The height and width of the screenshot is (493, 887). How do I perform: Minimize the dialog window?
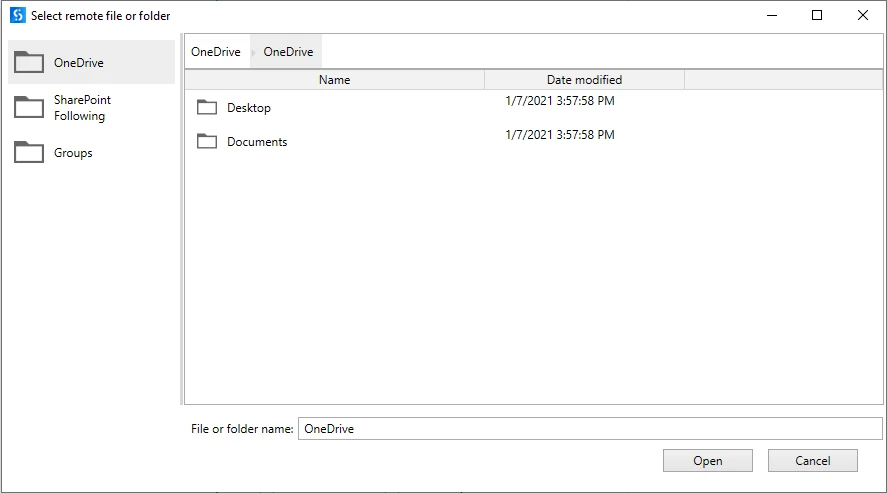[x=772, y=15]
